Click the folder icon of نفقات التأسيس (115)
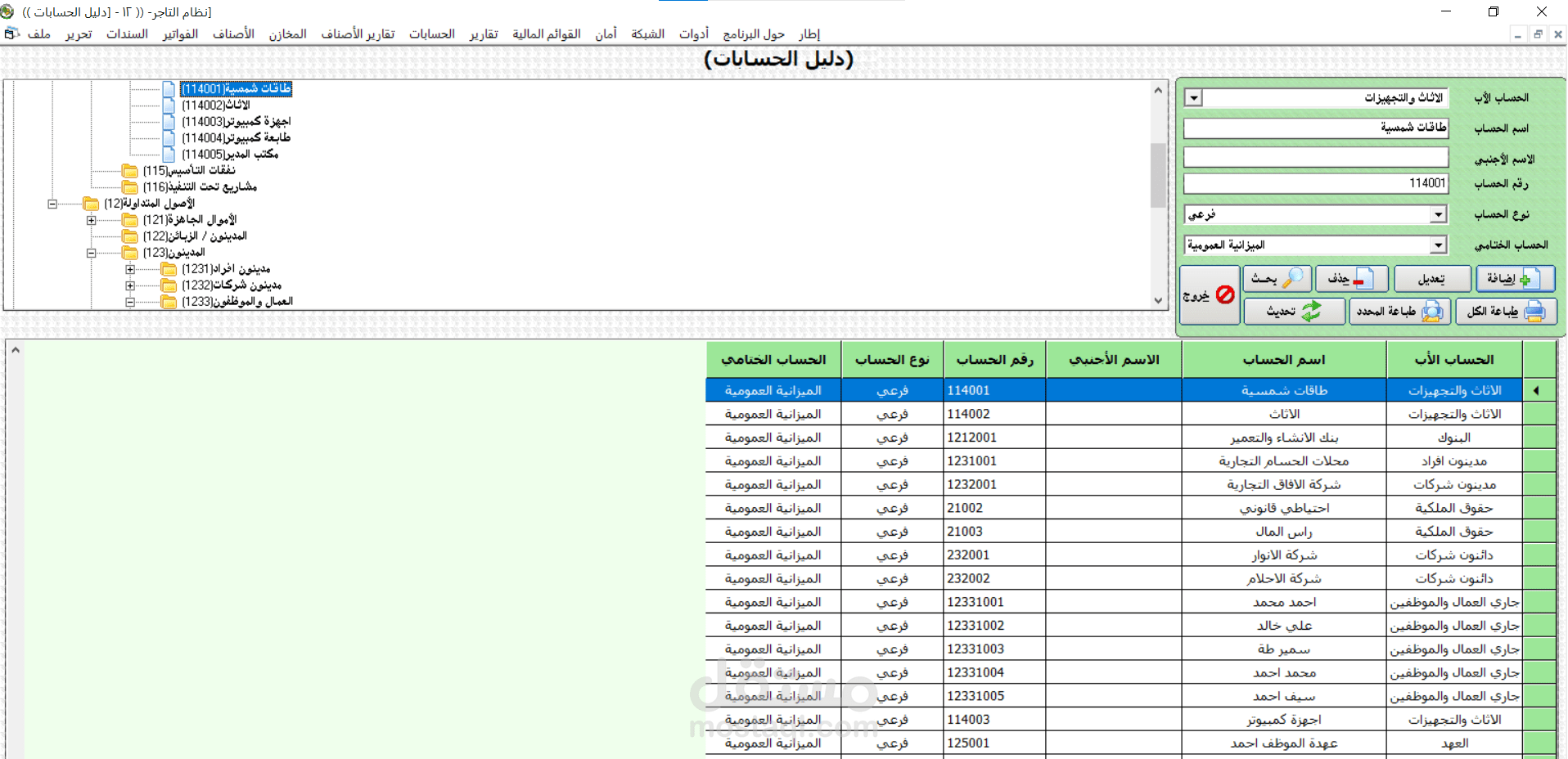 point(130,171)
